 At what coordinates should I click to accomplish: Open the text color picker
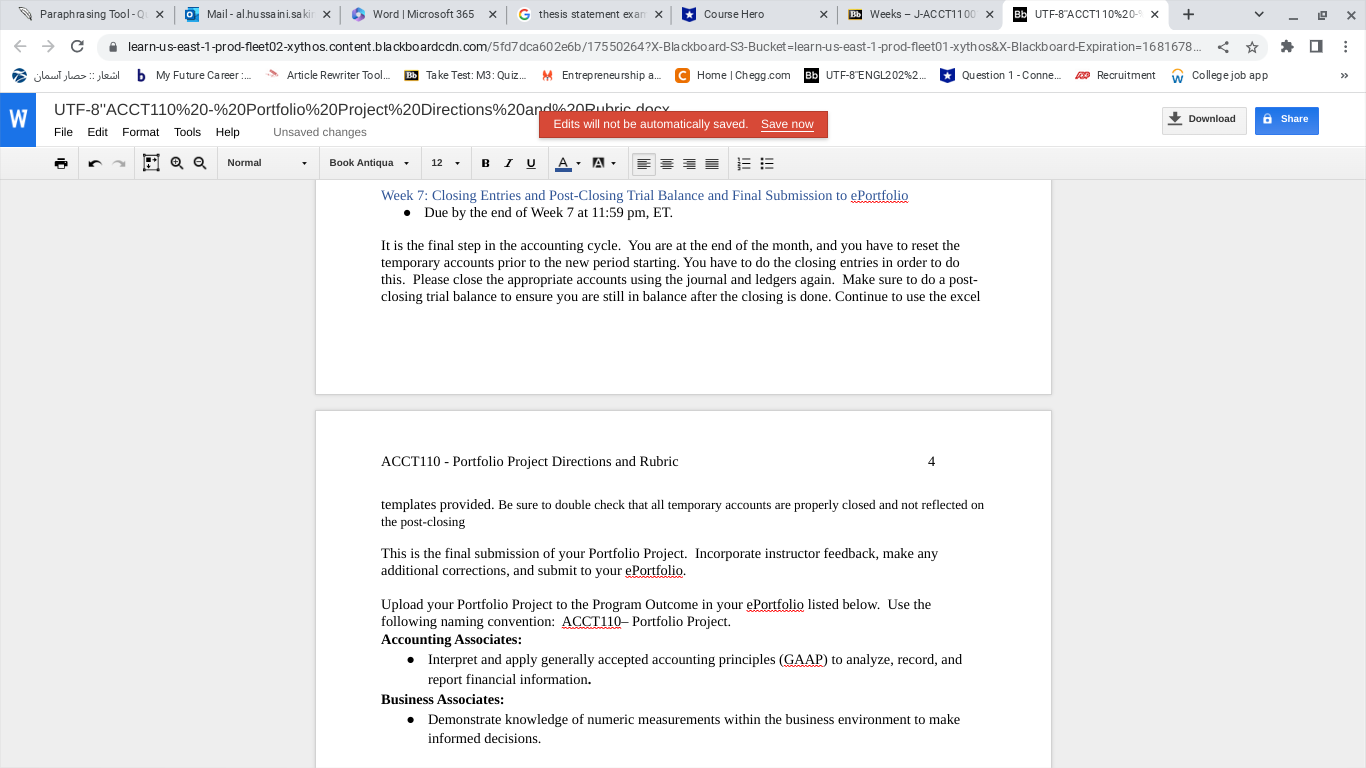click(565, 163)
